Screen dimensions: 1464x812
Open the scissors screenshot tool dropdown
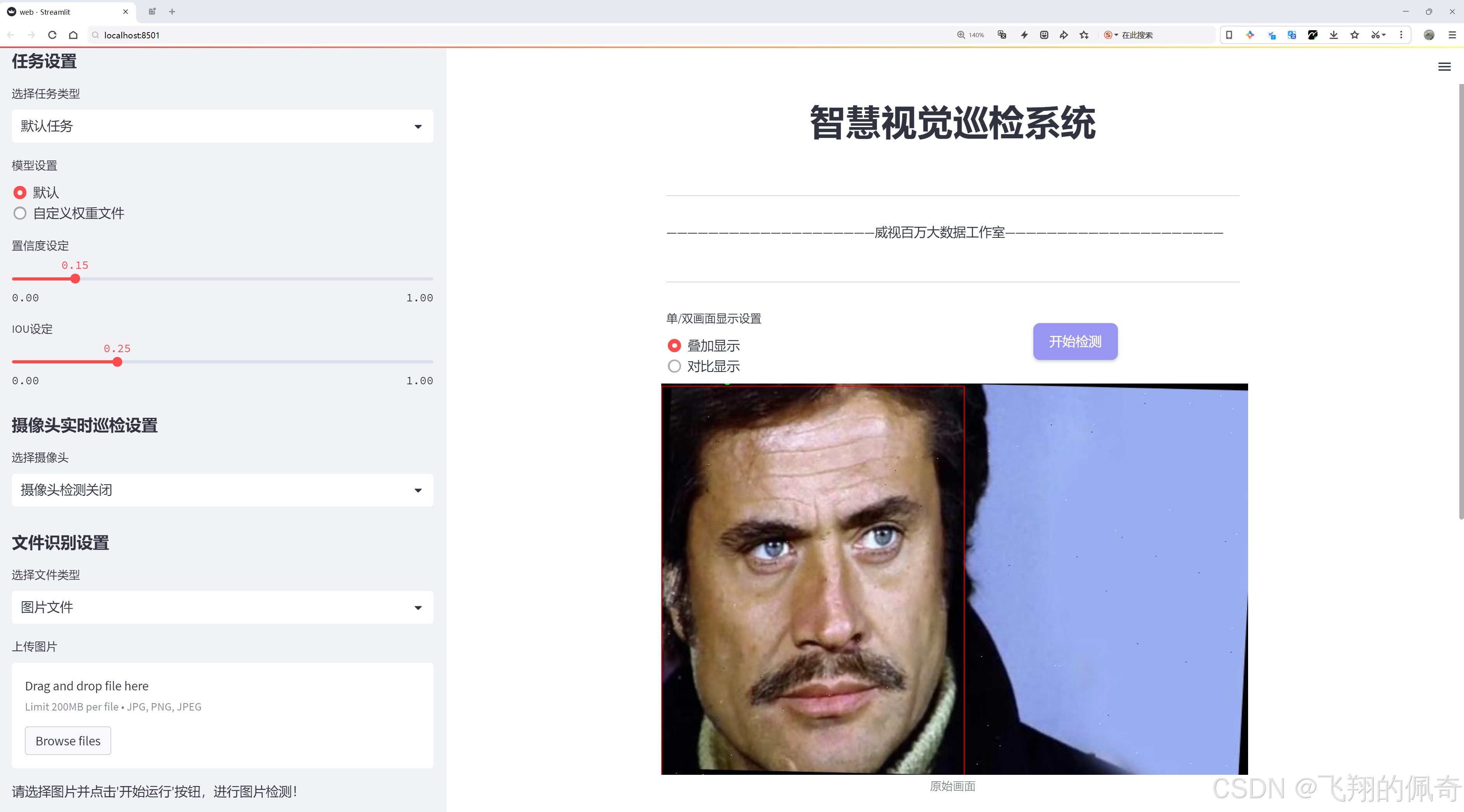point(1378,34)
